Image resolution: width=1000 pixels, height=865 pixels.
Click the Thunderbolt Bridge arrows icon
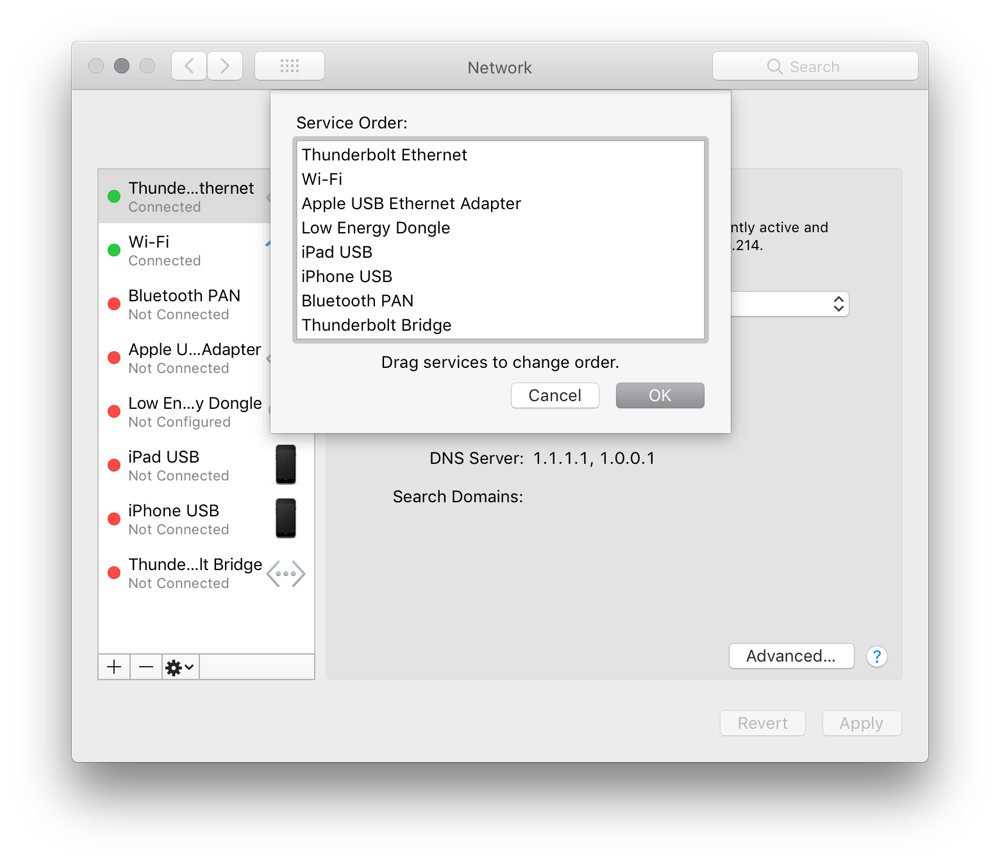coord(286,573)
